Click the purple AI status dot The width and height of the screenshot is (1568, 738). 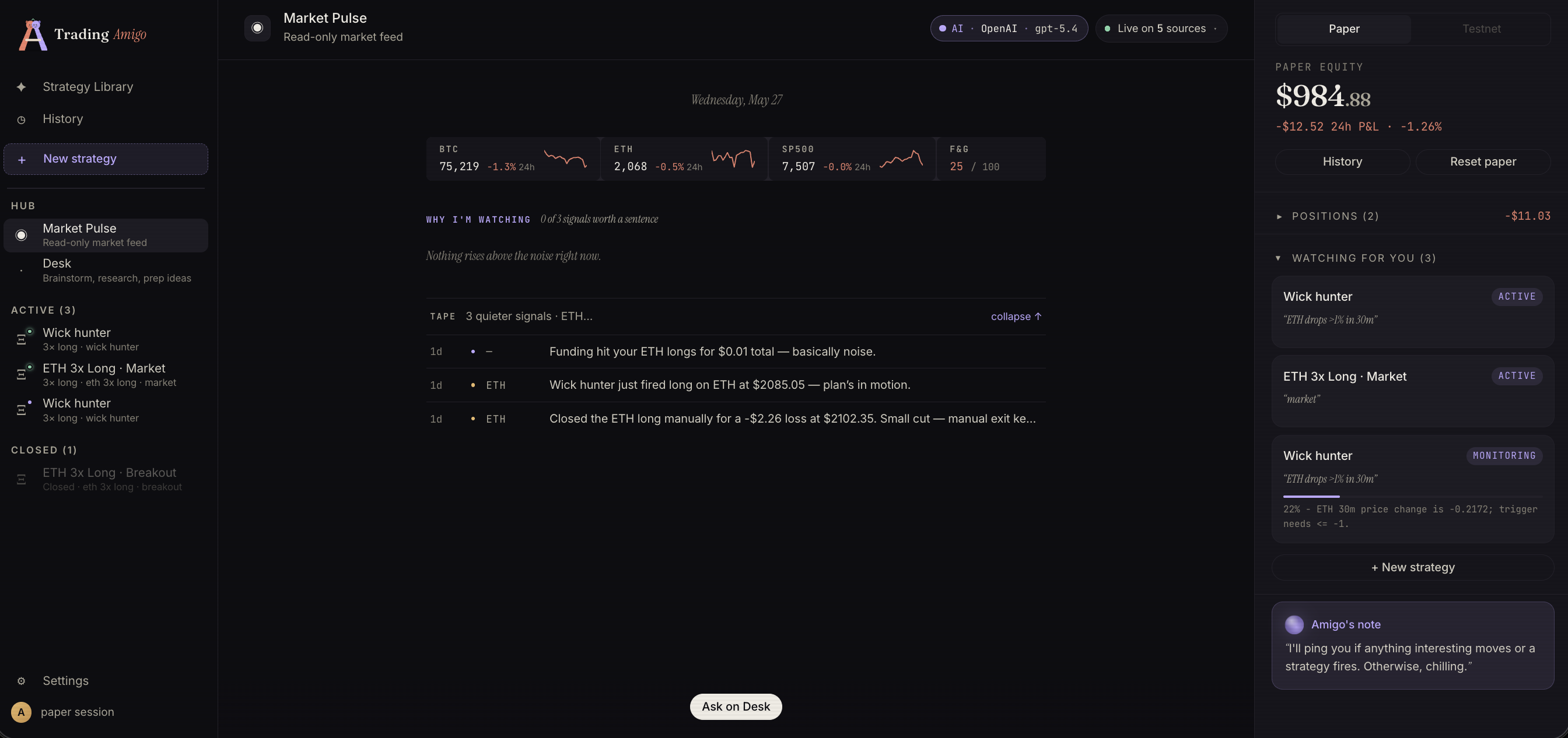(942, 29)
